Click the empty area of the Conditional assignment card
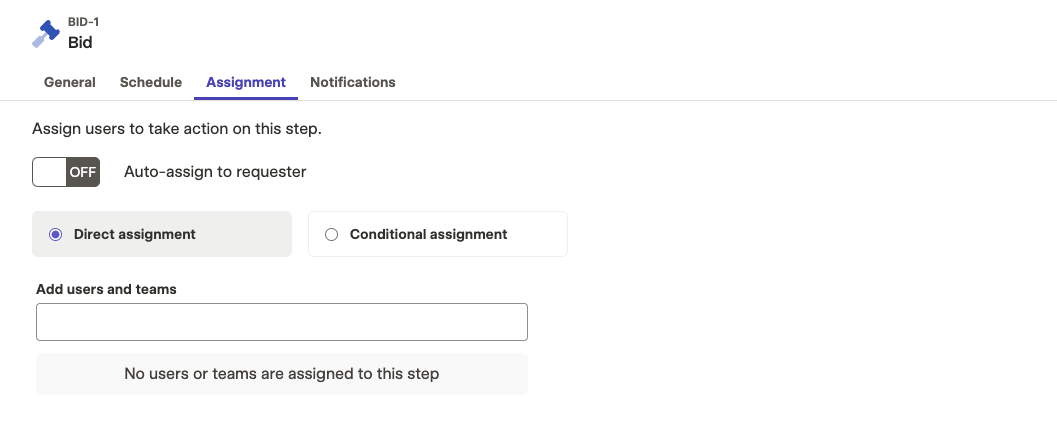The height and width of the screenshot is (443, 1057). [537, 235]
